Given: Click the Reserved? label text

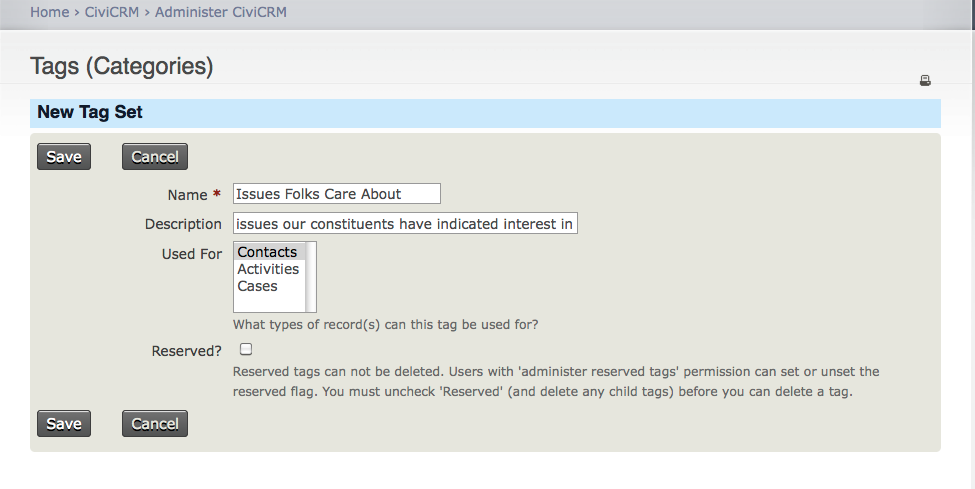Looking at the screenshot, I should tap(187, 351).
